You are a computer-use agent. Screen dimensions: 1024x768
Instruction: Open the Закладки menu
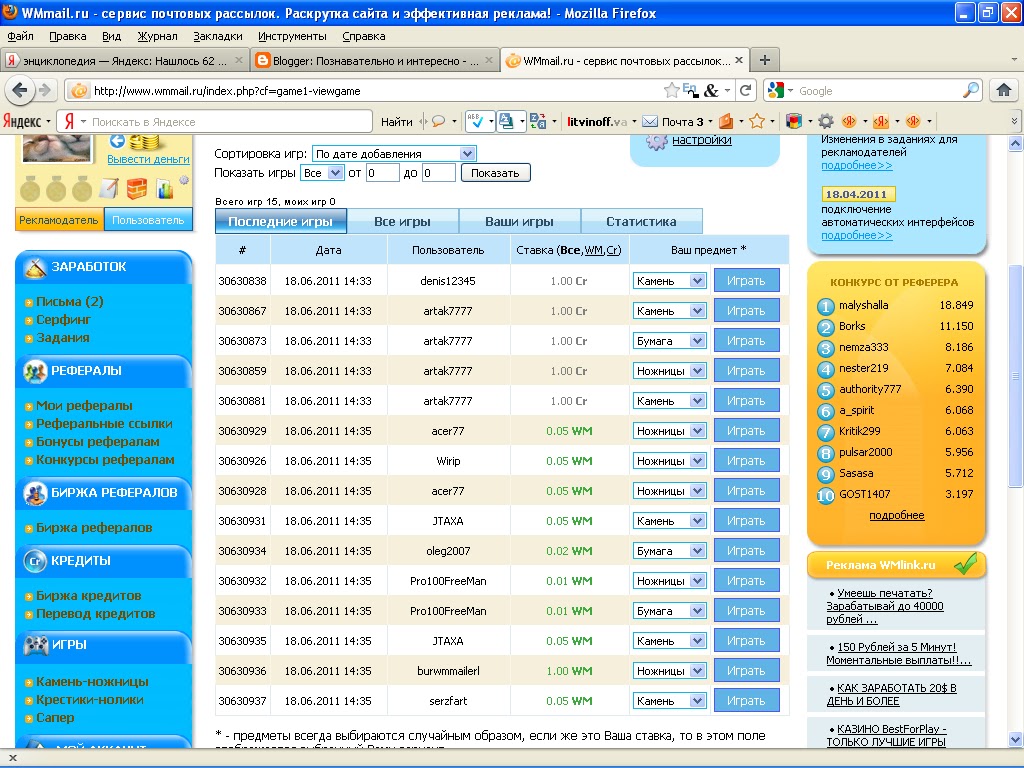(x=217, y=36)
